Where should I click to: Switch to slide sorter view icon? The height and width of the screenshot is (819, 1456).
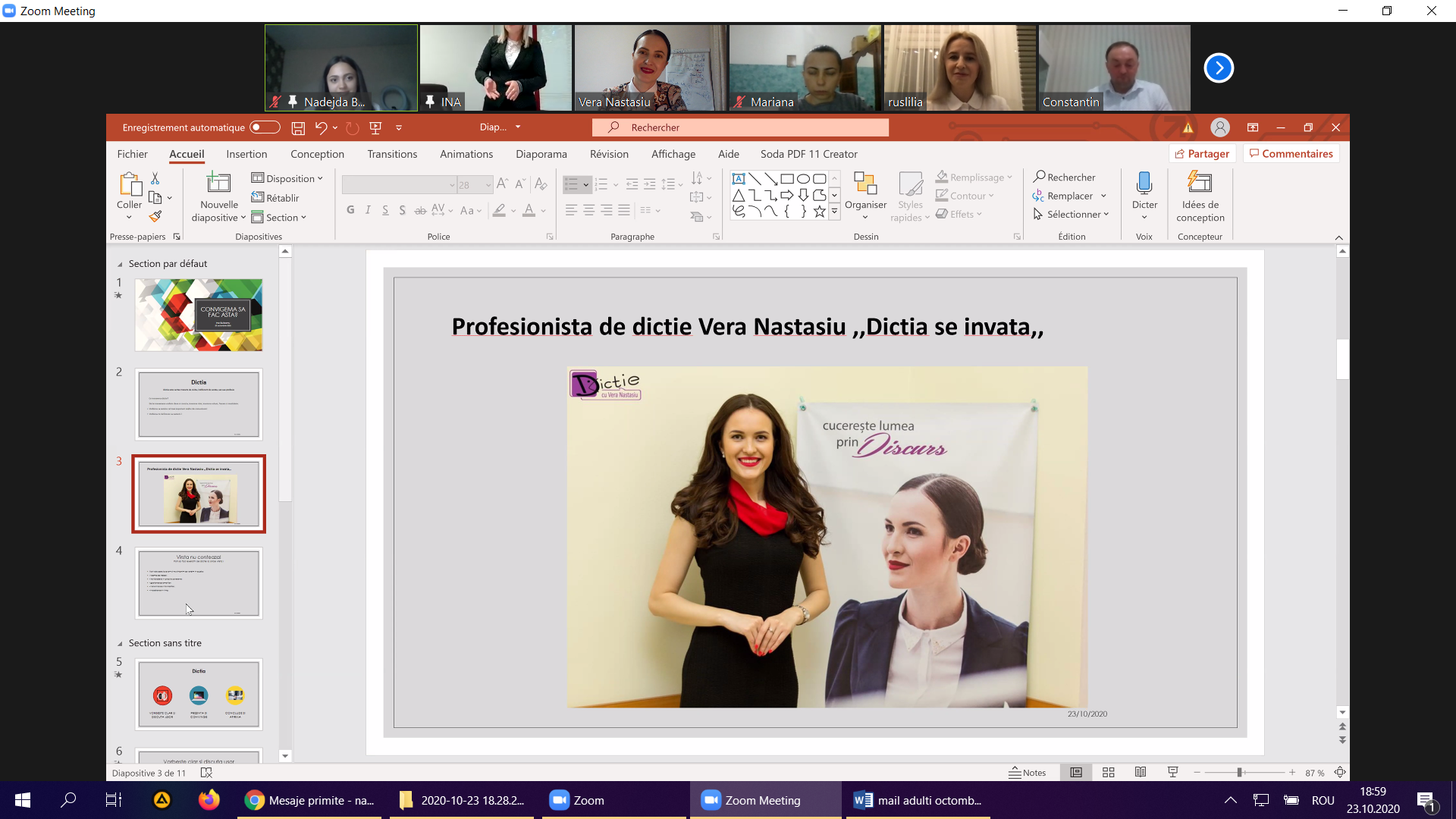(1108, 772)
